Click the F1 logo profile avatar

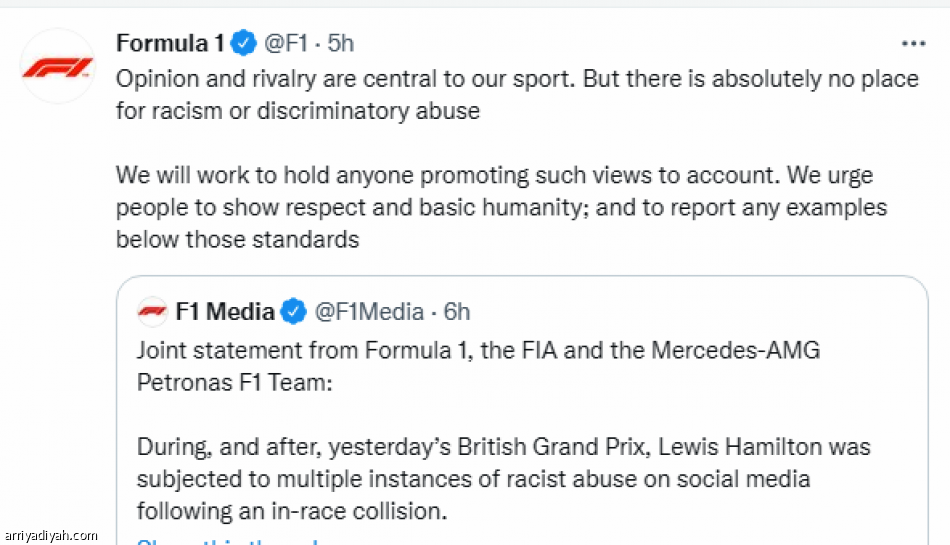coord(57,68)
